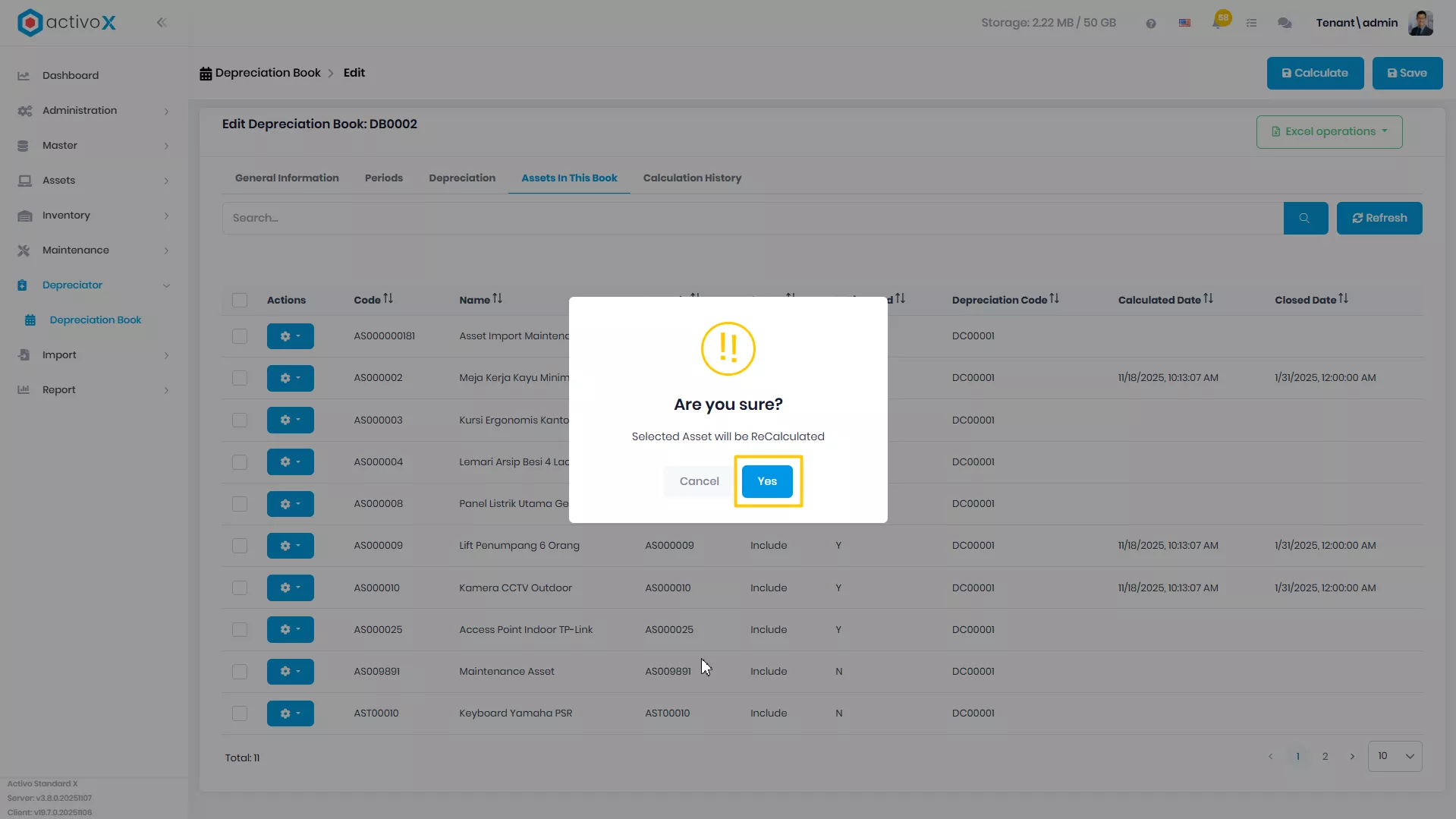Open the rows-per-page dropdown showing 10

click(x=1395, y=757)
